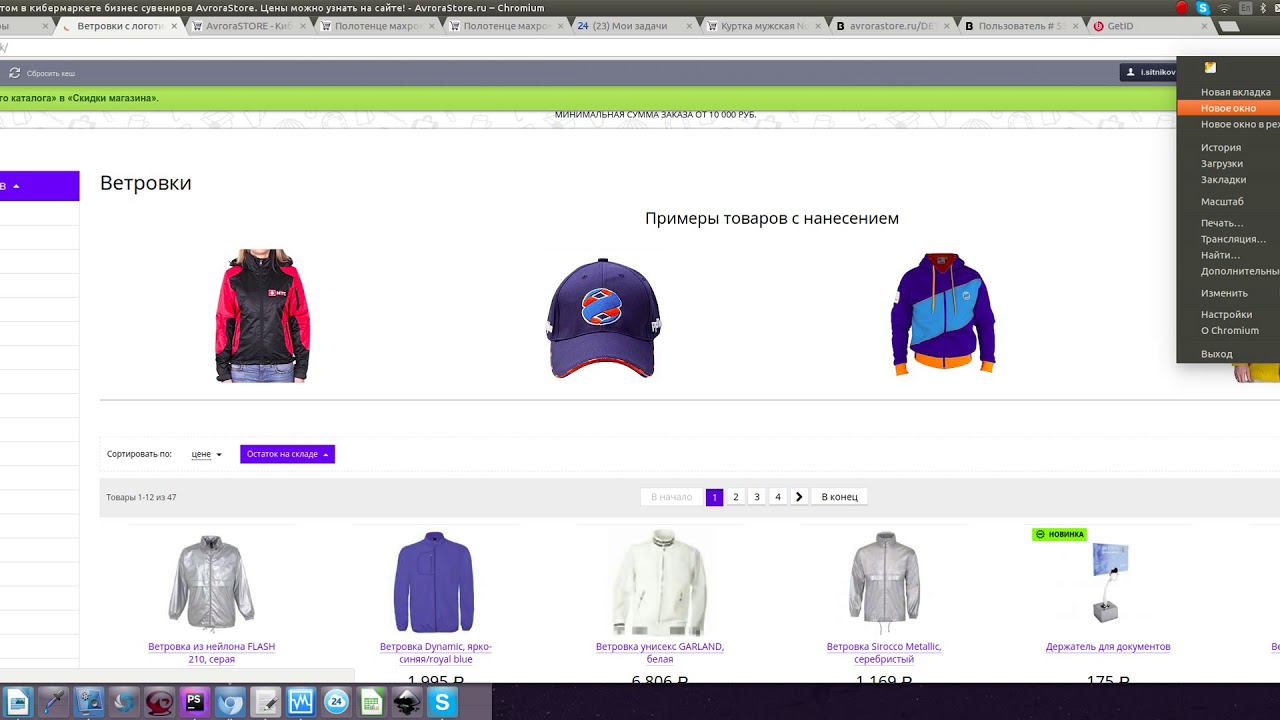Click the yellow notes icon in the Chromium menu

pyautogui.click(x=1210, y=68)
